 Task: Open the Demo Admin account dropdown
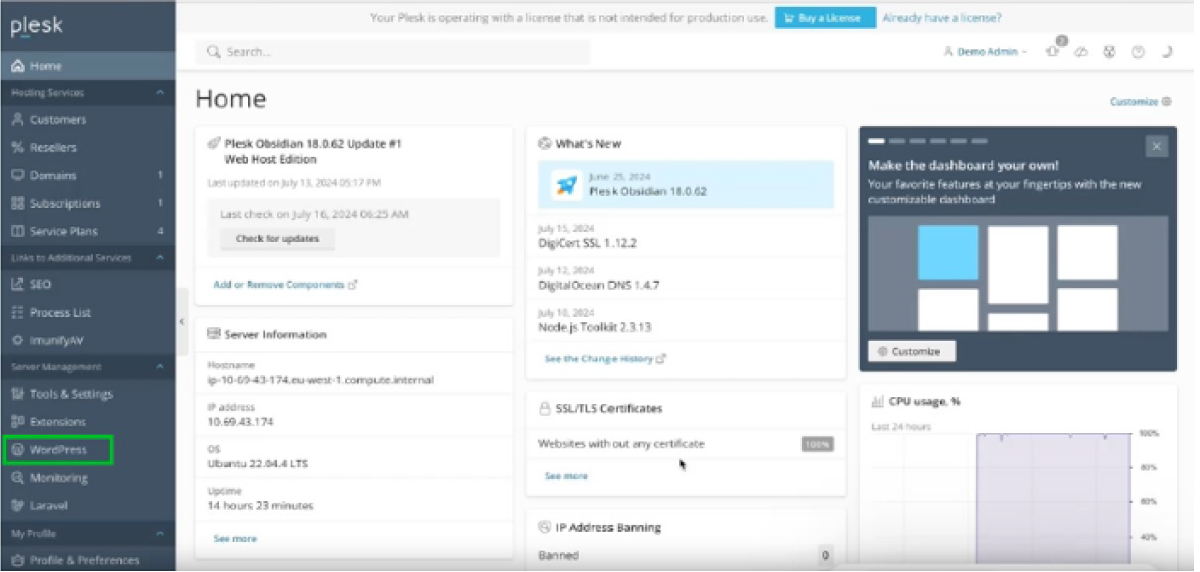pyautogui.click(x=985, y=52)
